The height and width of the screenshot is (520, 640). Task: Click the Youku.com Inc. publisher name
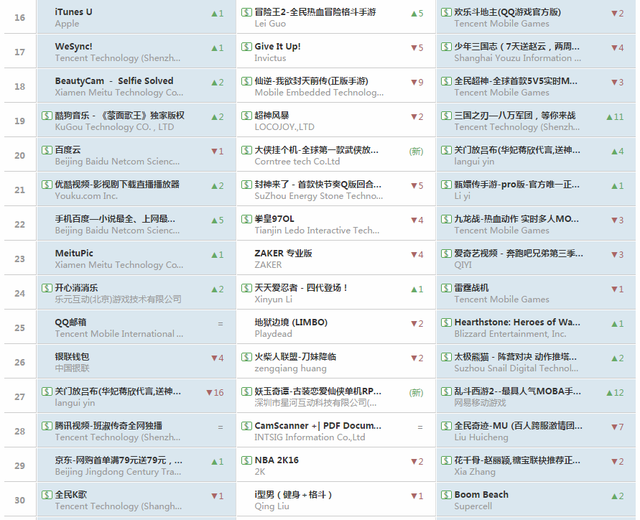(86, 196)
